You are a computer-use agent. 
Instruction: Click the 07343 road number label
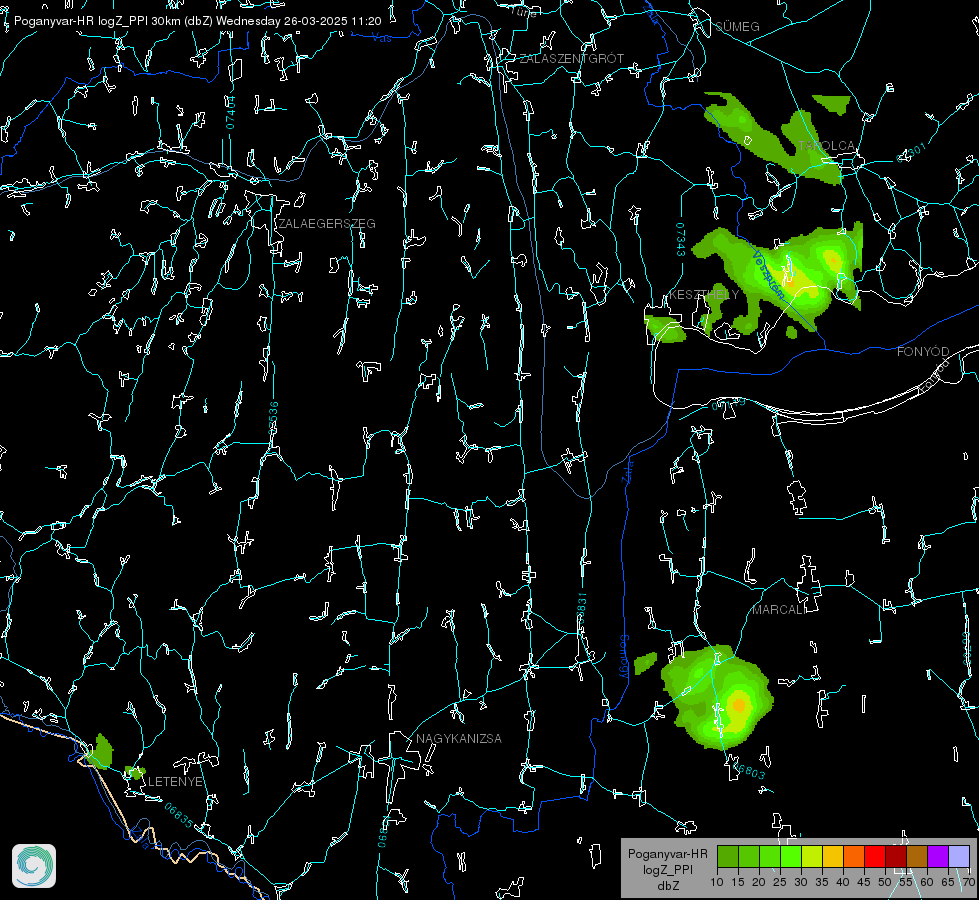(x=681, y=240)
